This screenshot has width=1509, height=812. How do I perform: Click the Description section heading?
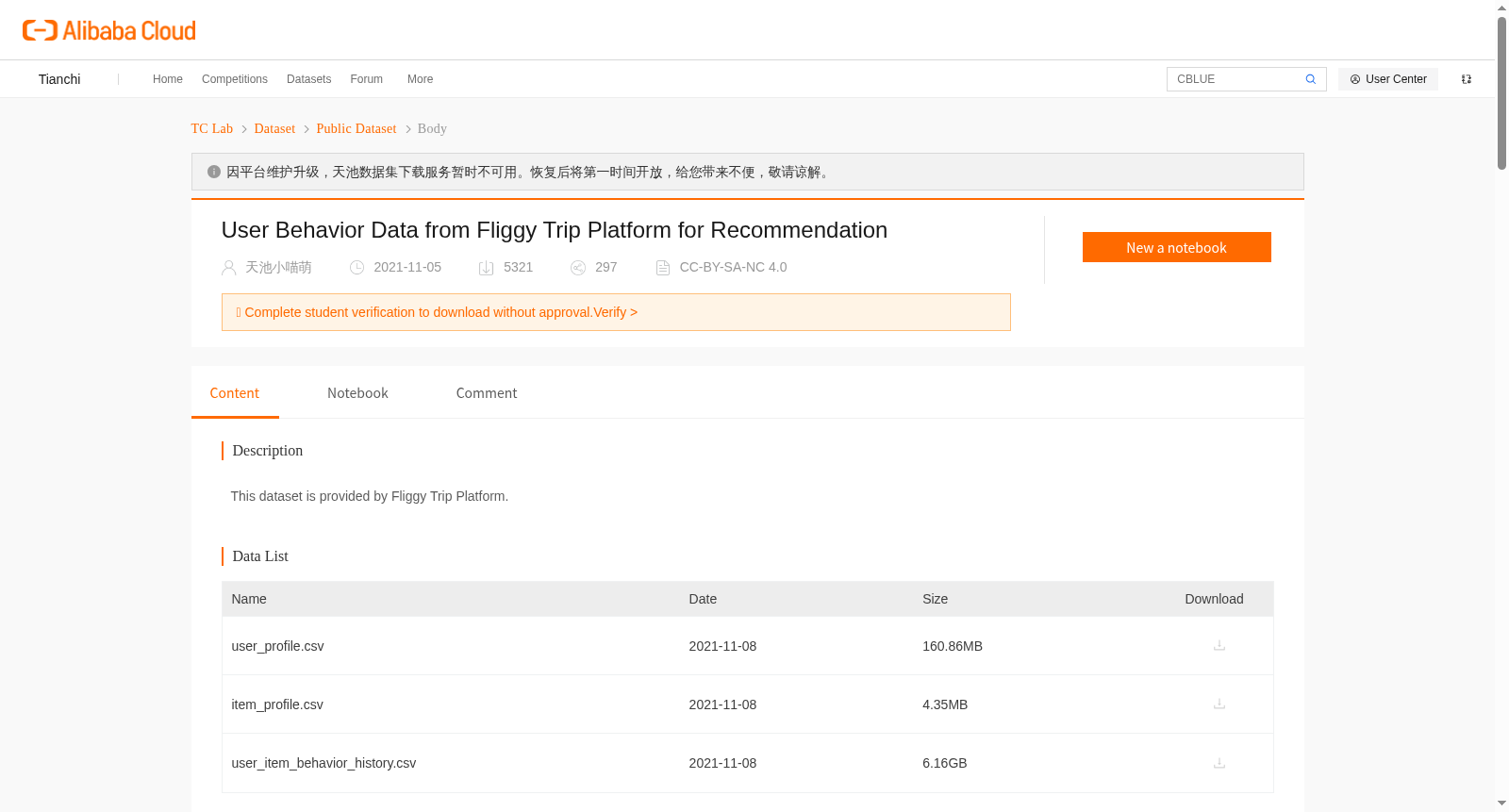(268, 451)
